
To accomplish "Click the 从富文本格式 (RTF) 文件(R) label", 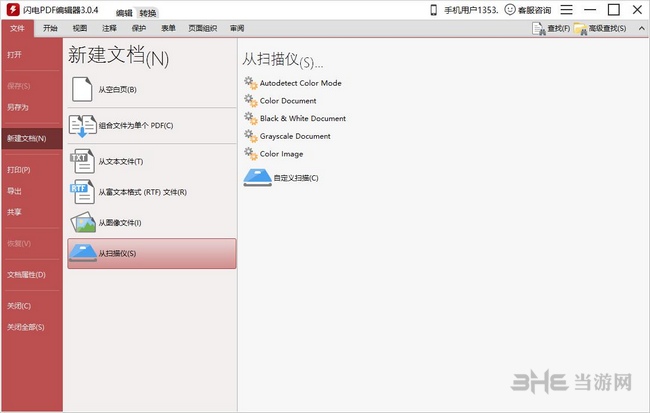I will tap(143, 192).
